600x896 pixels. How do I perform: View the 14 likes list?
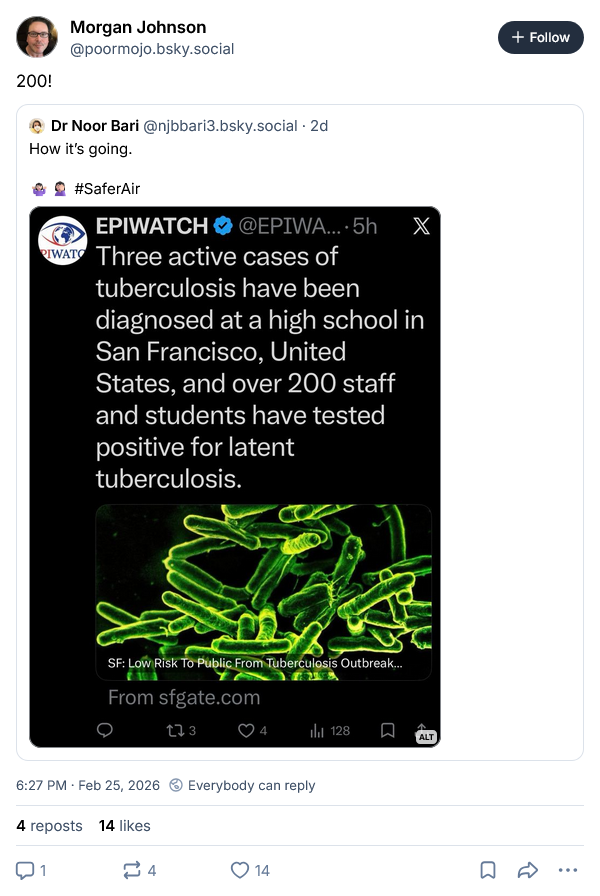click(x=124, y=825)
